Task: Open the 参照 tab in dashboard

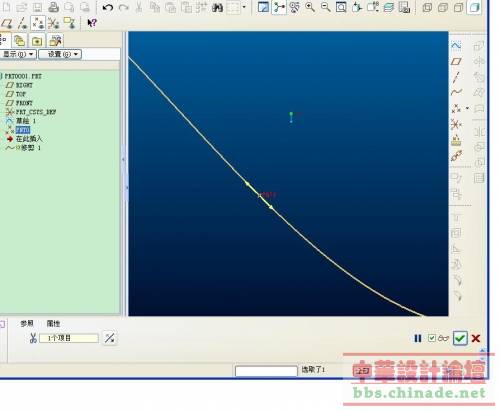Action: click(27, 323)
